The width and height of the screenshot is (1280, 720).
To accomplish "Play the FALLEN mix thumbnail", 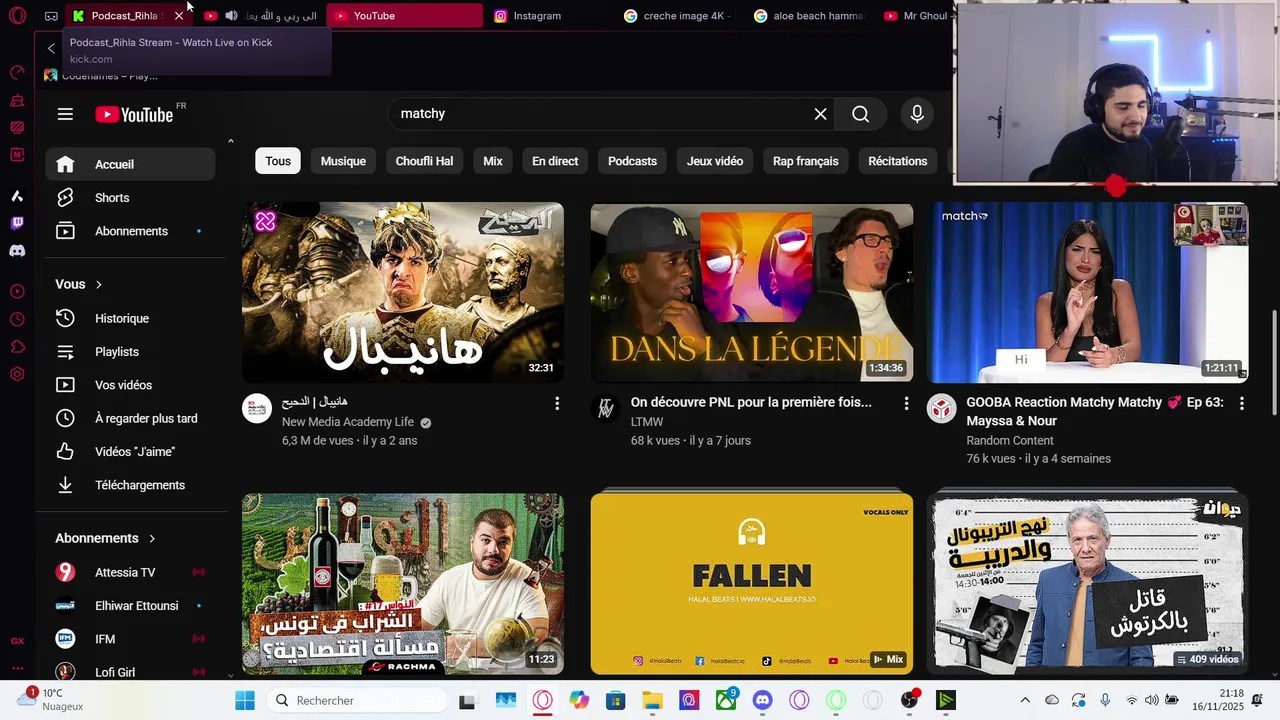I will [751, 584].
